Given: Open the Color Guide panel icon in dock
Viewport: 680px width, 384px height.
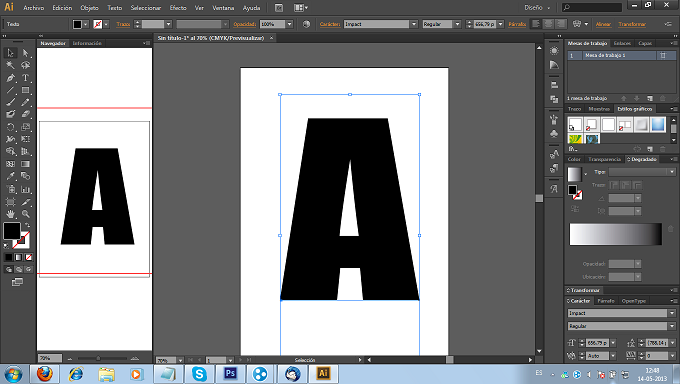Looking at the screenshot, I should coord(554,65).
